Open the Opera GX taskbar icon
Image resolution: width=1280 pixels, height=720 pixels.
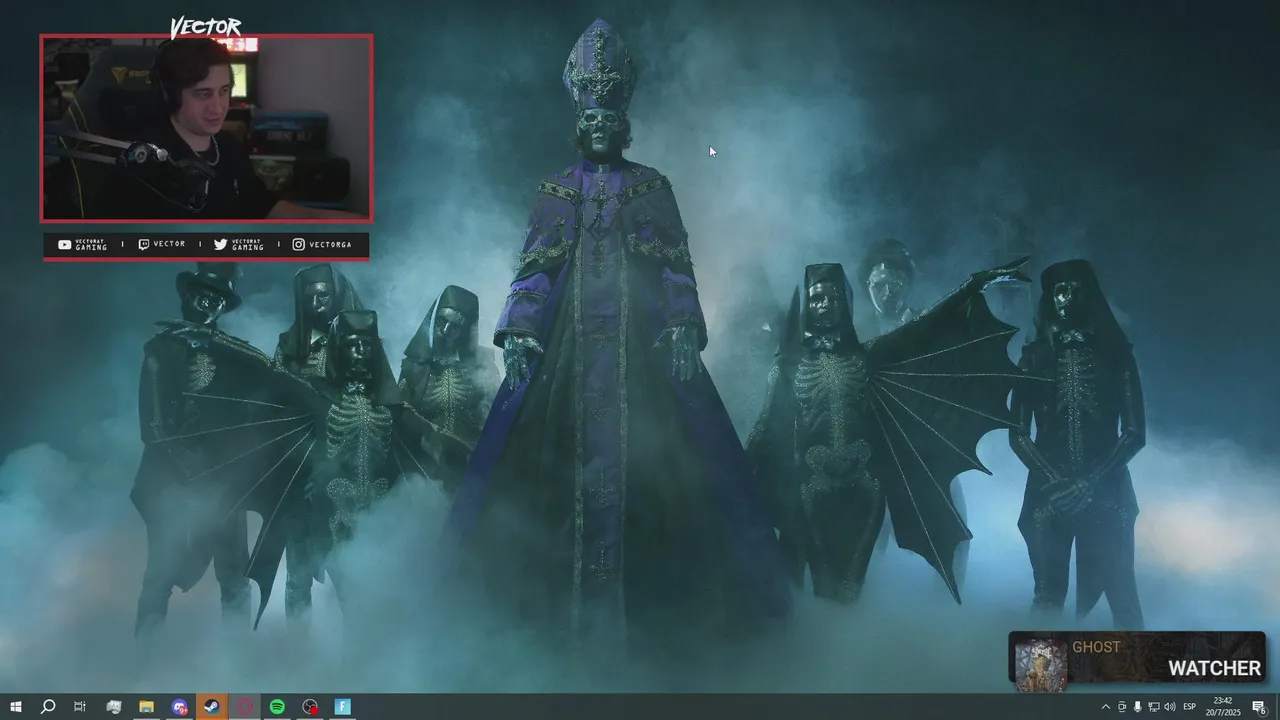tap(245, 707)
